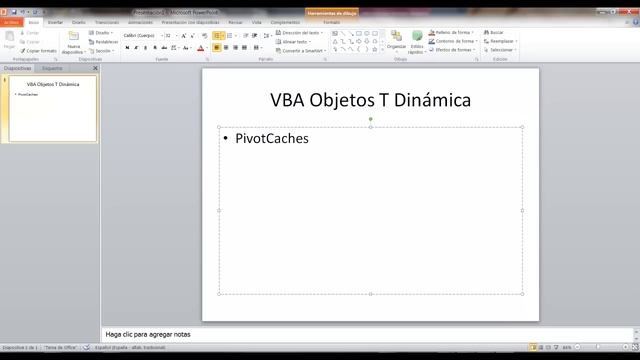
Task: Close the slides pane with X
Action: (95, 68)
